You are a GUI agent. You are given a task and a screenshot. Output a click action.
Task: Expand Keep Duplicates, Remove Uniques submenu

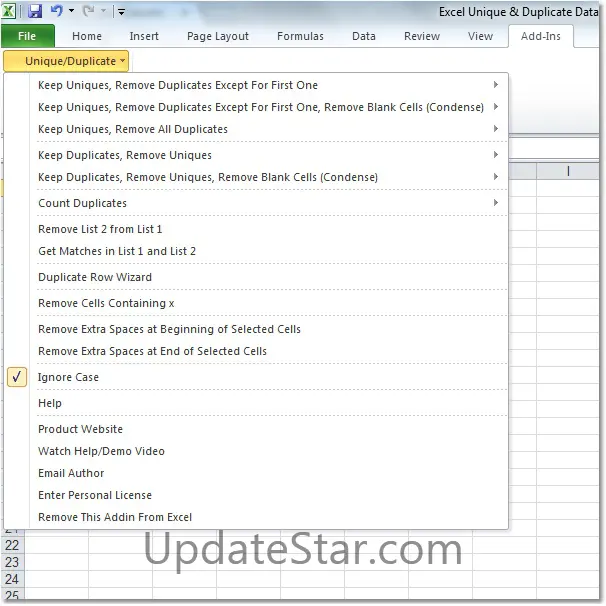coord(269,155)
